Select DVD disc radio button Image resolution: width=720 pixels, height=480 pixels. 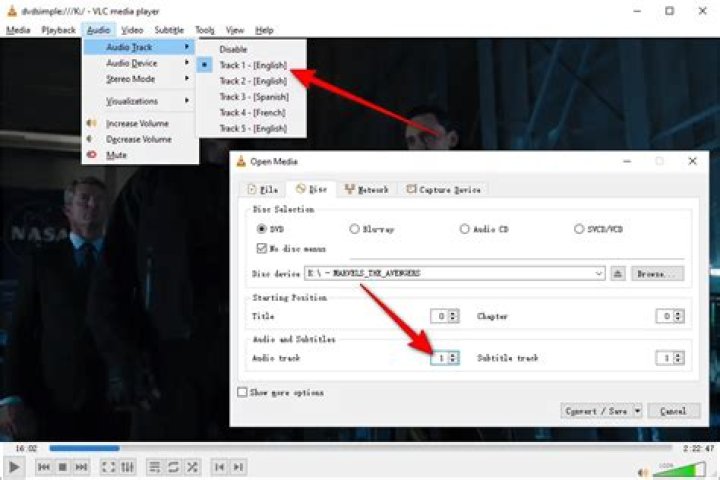(262, 229)
